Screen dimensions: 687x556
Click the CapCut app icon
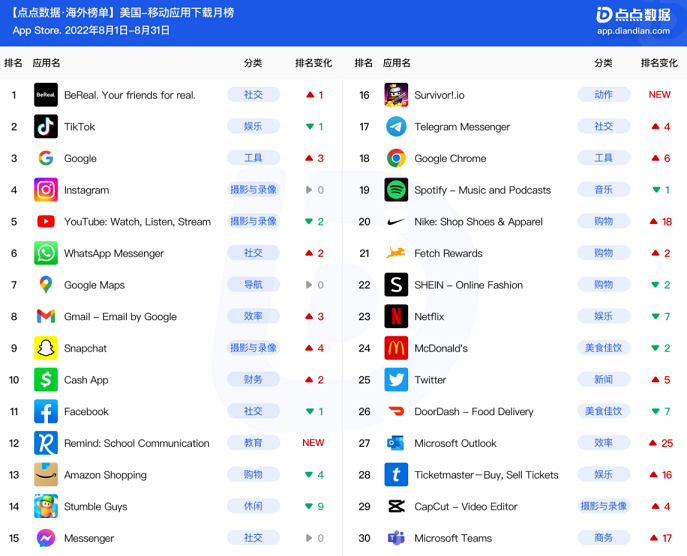coord(396,506)
